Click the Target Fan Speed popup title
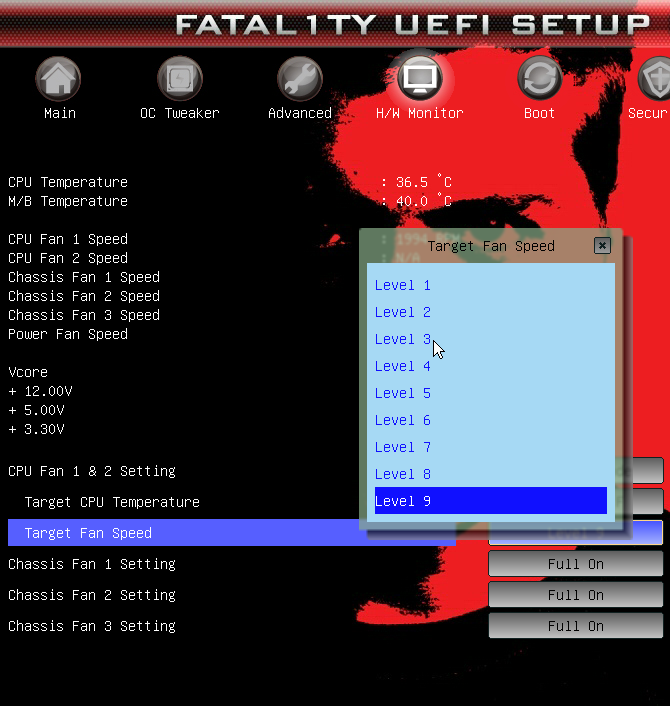Viewport: 670px width, 706px height. coord(491,246)
